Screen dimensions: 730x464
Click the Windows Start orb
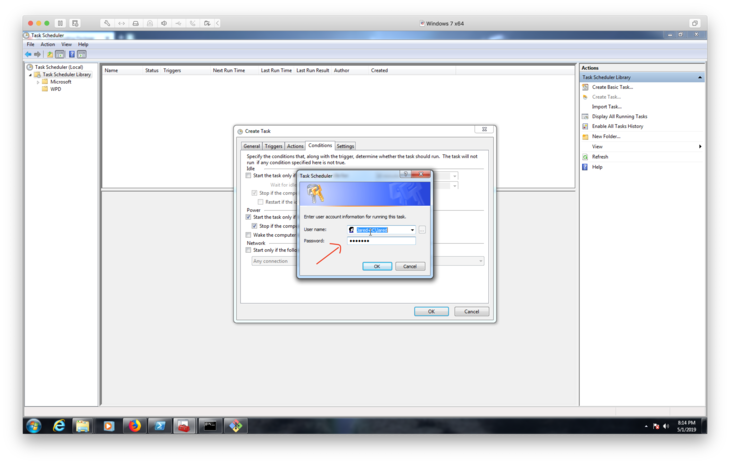(33, 426)
